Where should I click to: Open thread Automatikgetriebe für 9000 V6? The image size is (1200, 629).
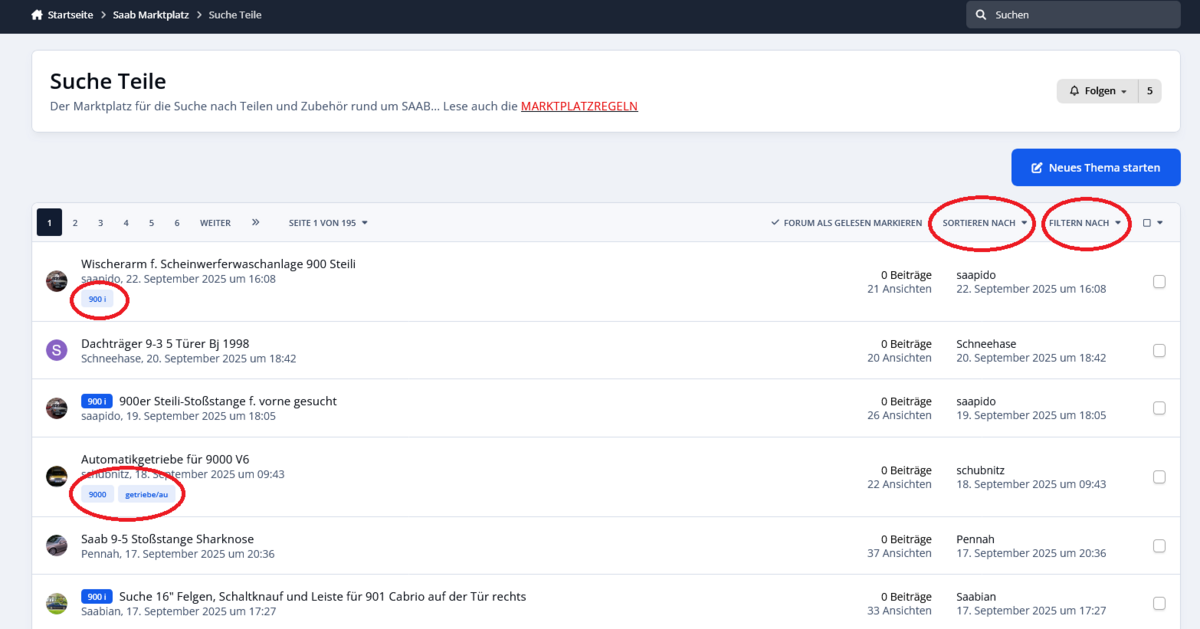click(165, 460)
